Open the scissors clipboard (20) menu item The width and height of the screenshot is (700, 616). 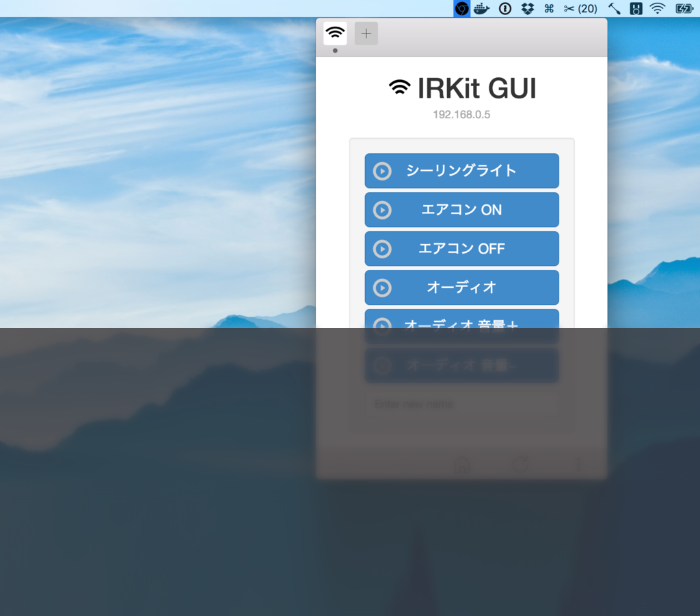[580, 8]
